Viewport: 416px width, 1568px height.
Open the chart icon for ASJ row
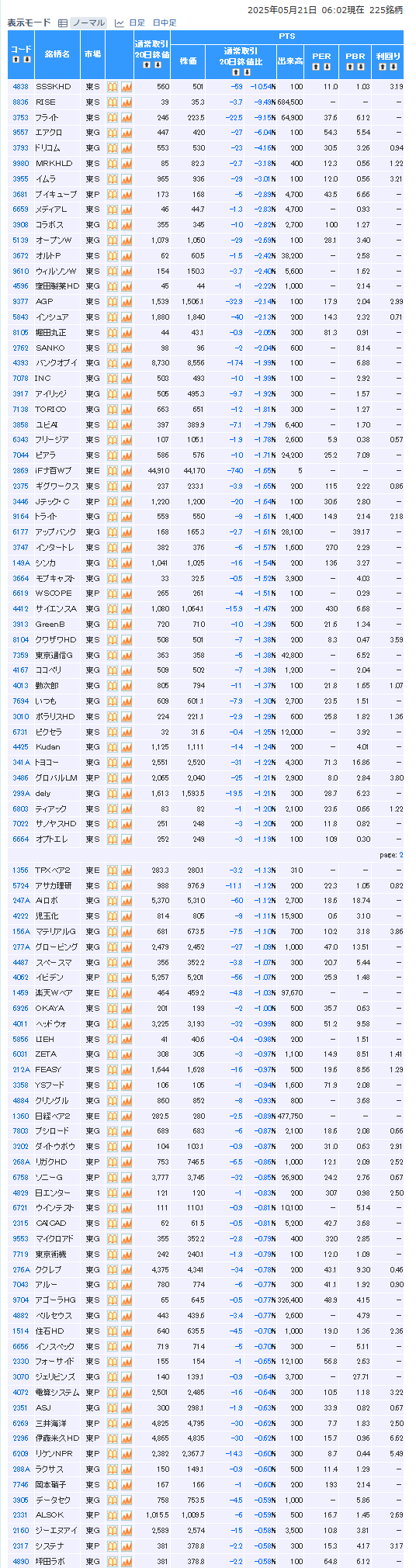127,1407
